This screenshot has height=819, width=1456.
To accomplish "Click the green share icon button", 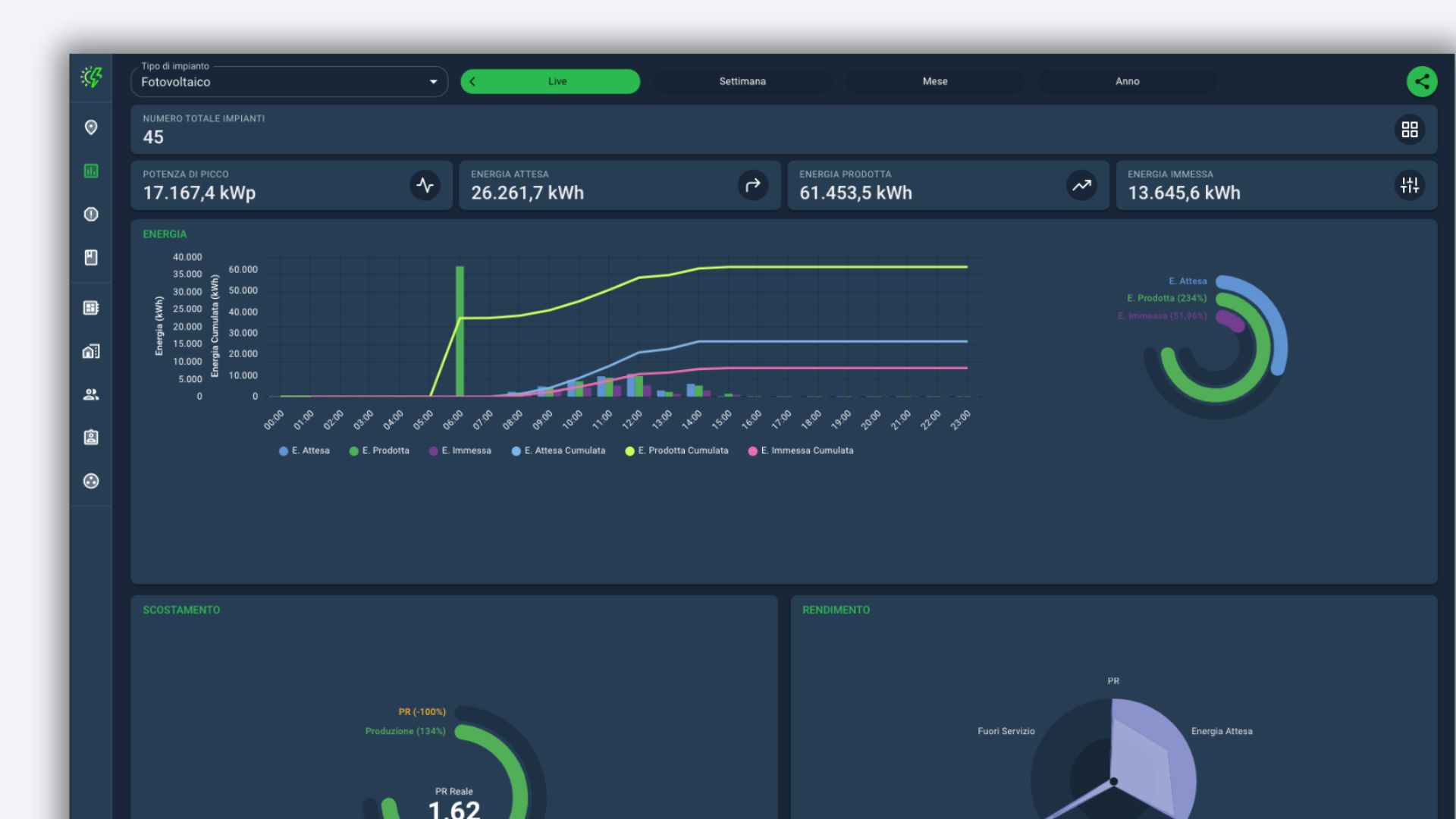I will (x=1421, y=81).
